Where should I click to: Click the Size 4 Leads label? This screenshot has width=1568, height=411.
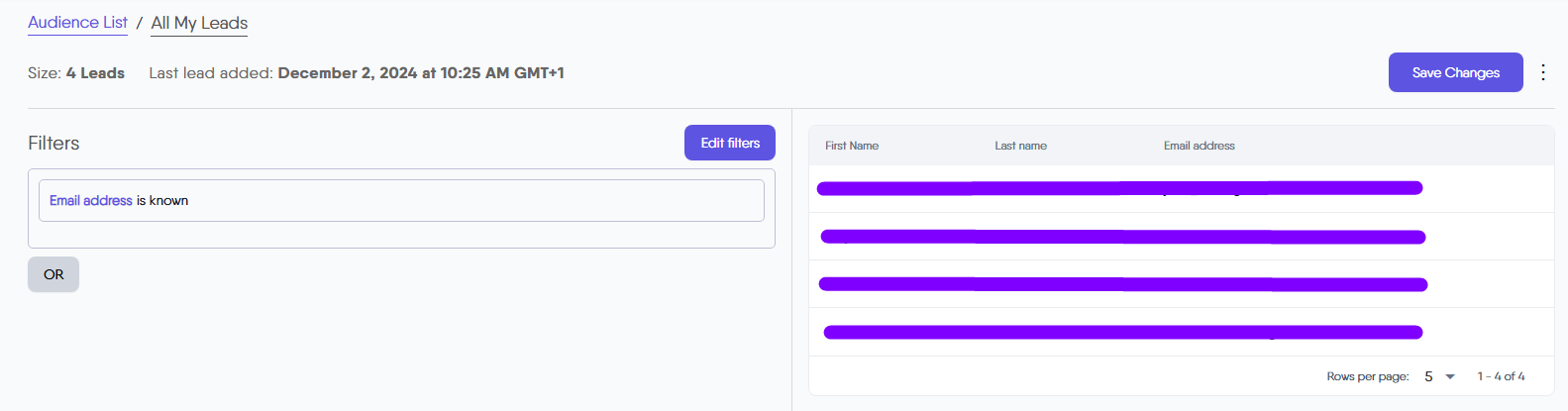point(76,73)
